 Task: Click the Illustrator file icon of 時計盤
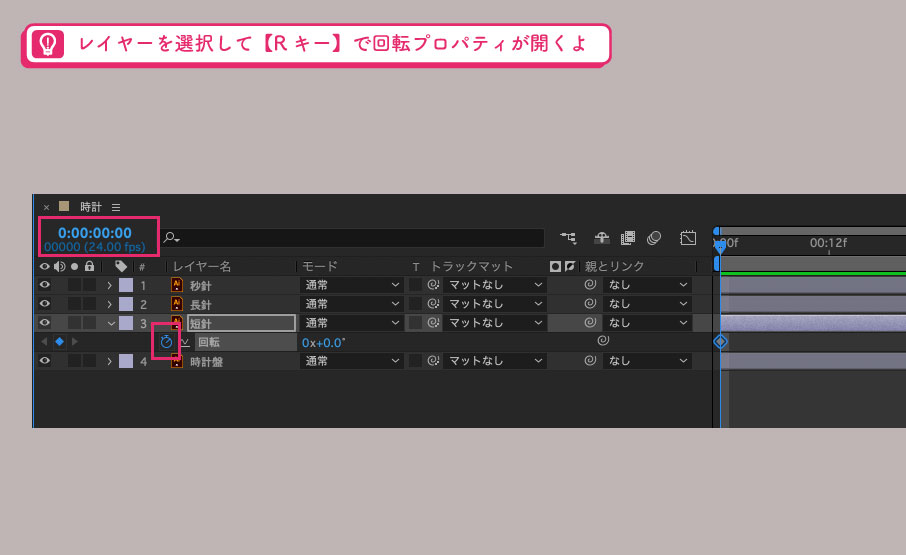177,361
